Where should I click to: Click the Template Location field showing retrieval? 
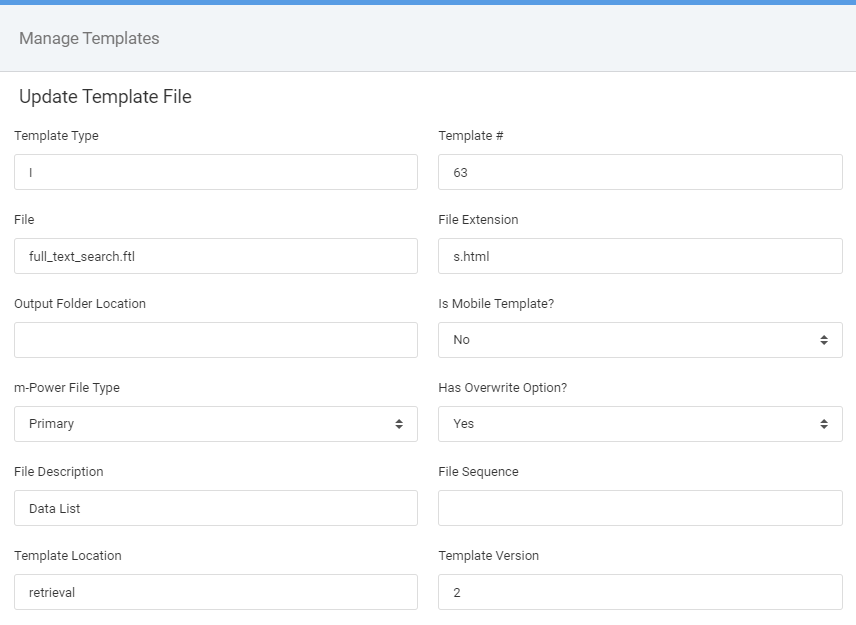pos(216,592)
